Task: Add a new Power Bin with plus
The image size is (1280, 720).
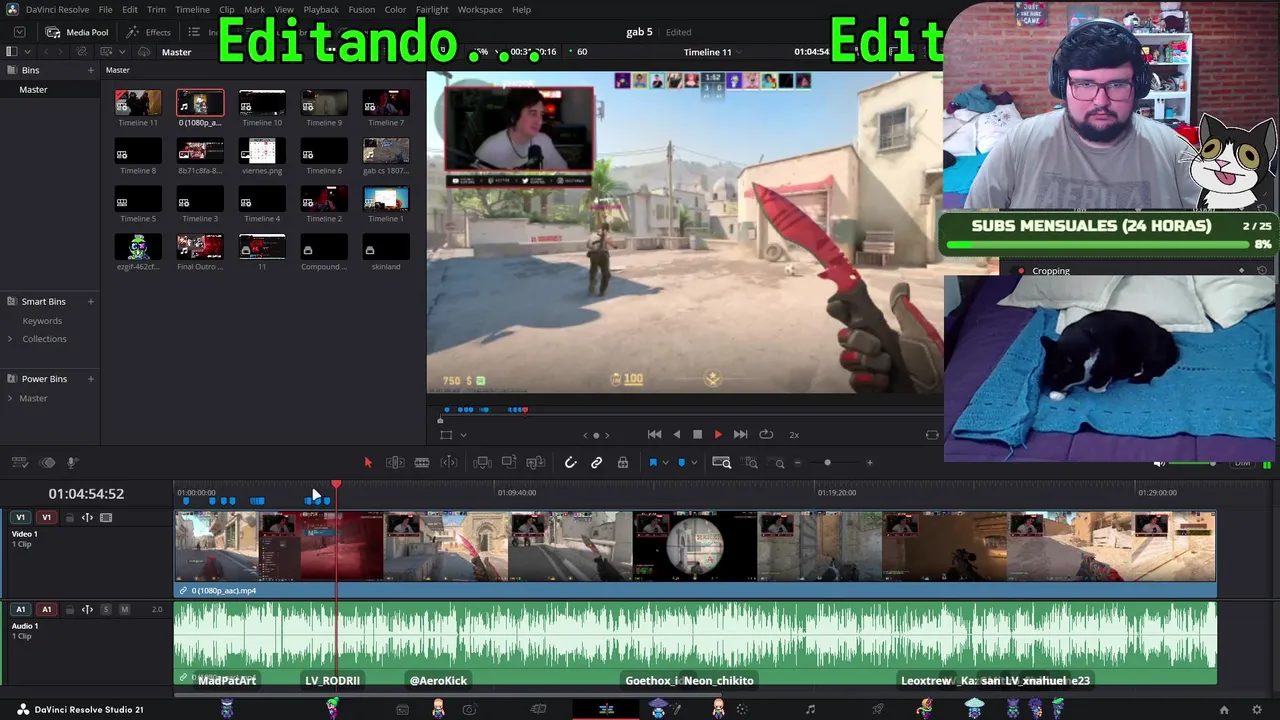Action: [x=90, y=379]
